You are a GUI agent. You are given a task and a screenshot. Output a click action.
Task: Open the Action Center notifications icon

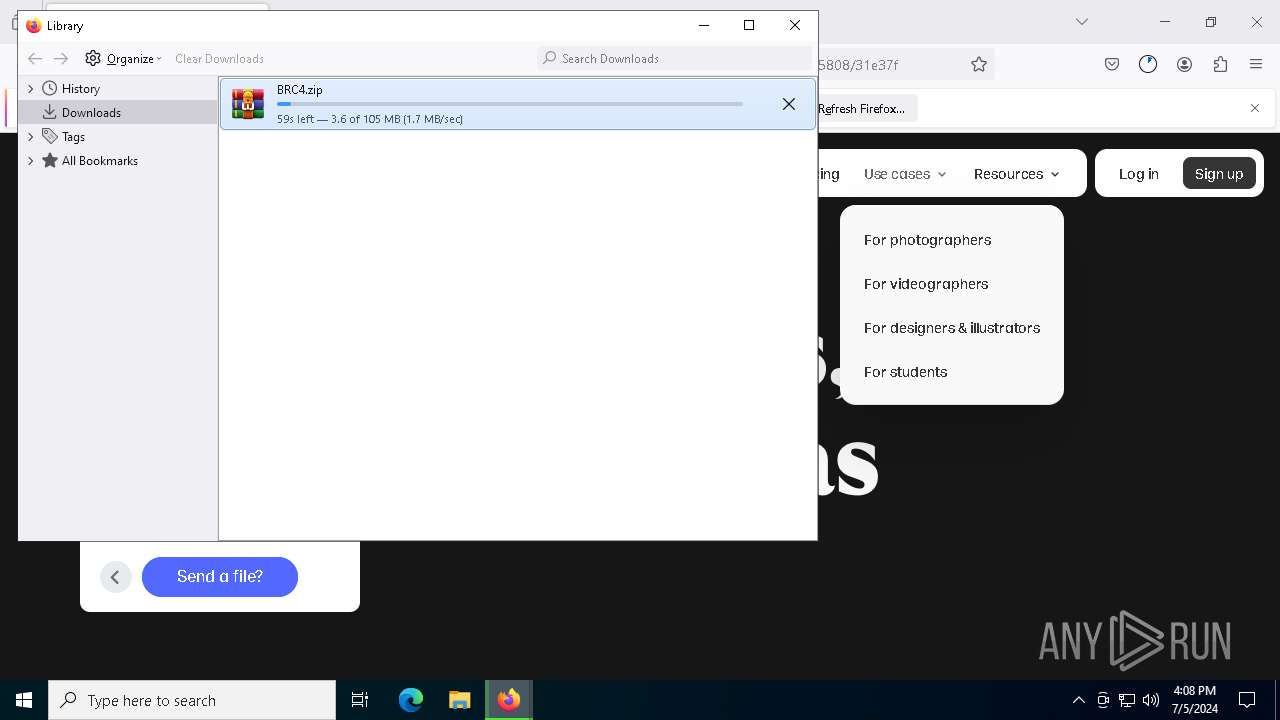click(1247, 700)
